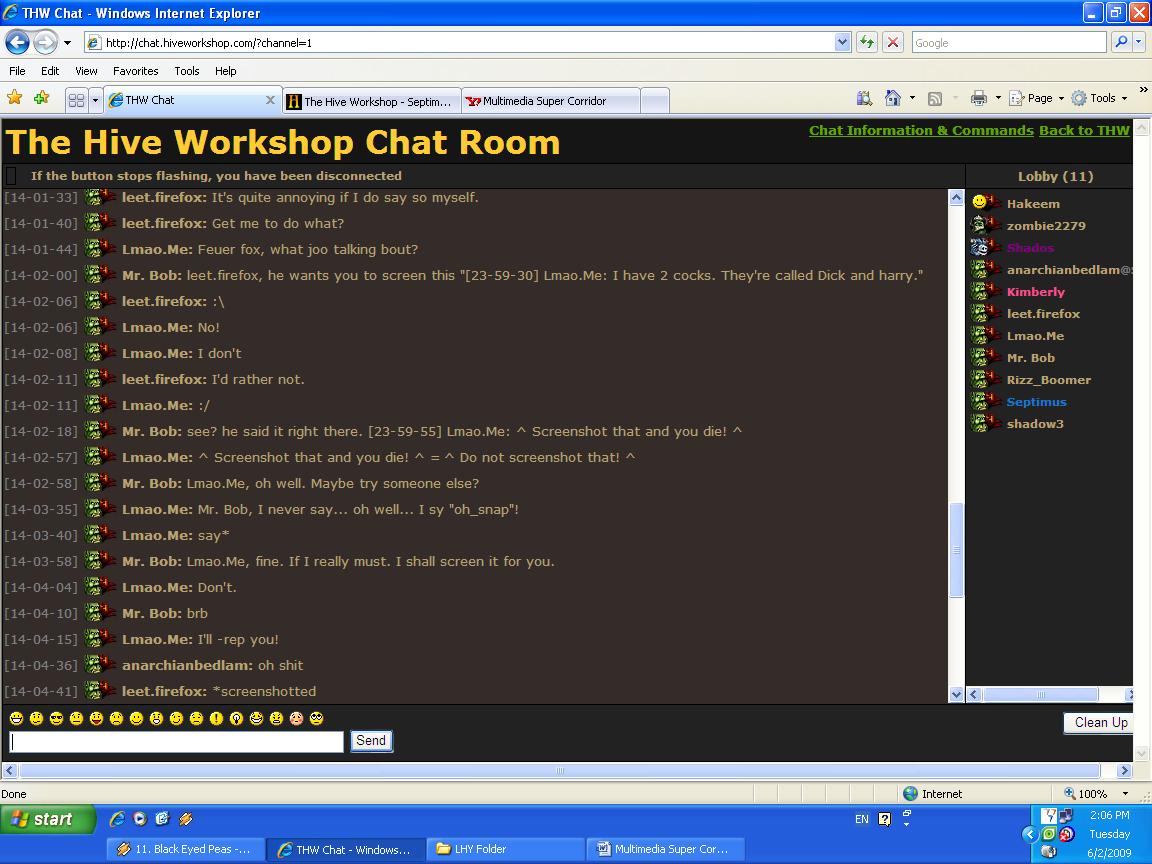The height and width of the screenshot is (864, 1152).
Task: Insert the big grin smiley emoticon
Action: [x=16, y=719]
